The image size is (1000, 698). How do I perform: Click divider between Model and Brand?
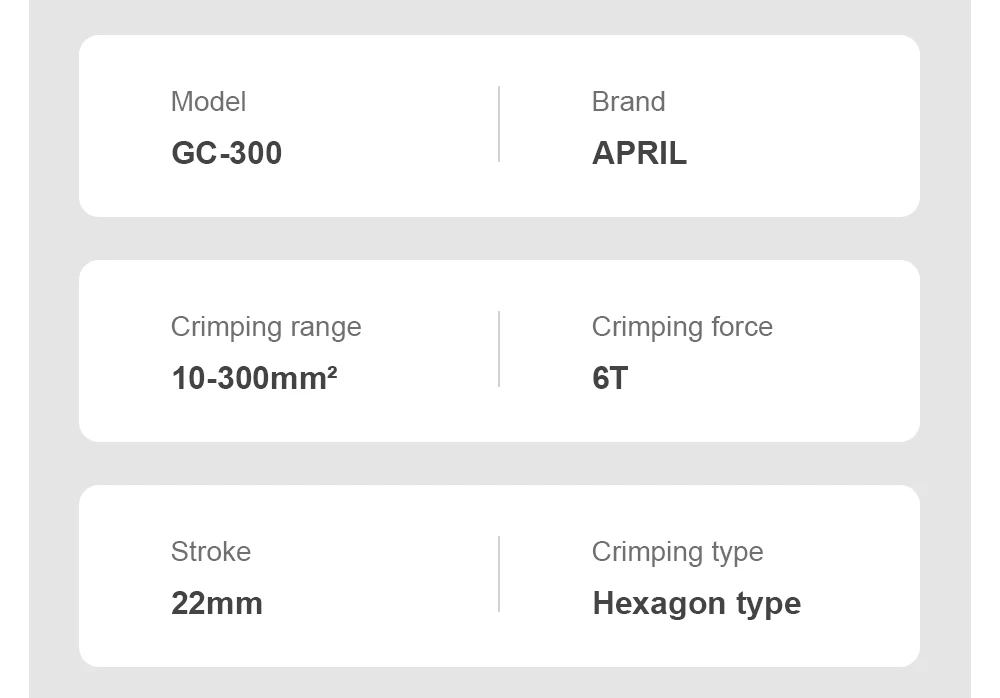pos(499,124)
